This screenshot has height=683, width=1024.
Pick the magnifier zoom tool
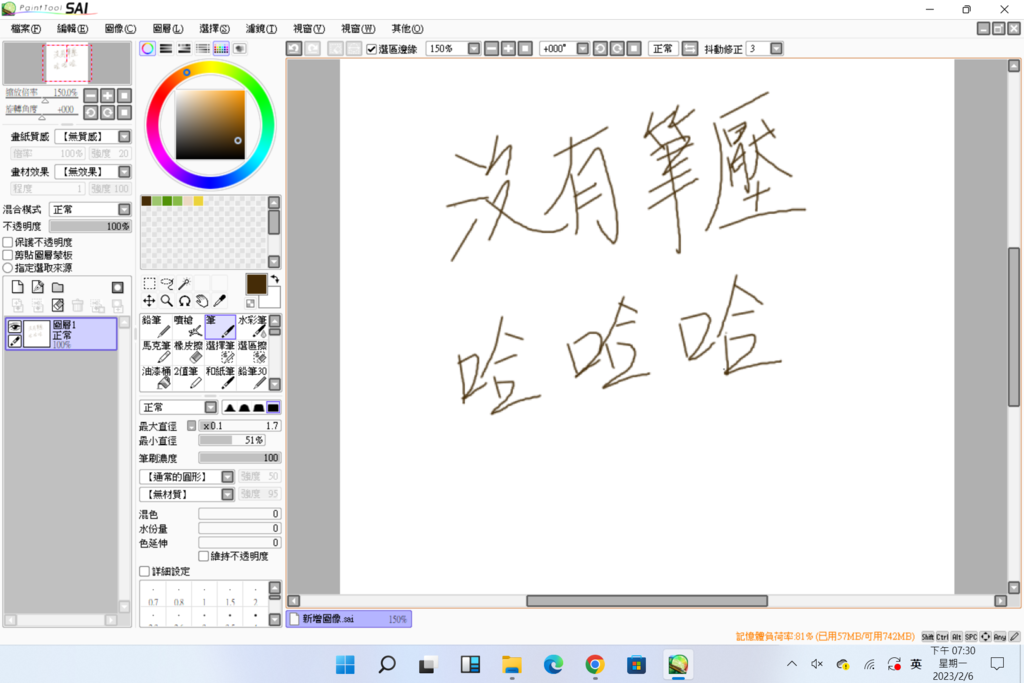pos(167,301)
